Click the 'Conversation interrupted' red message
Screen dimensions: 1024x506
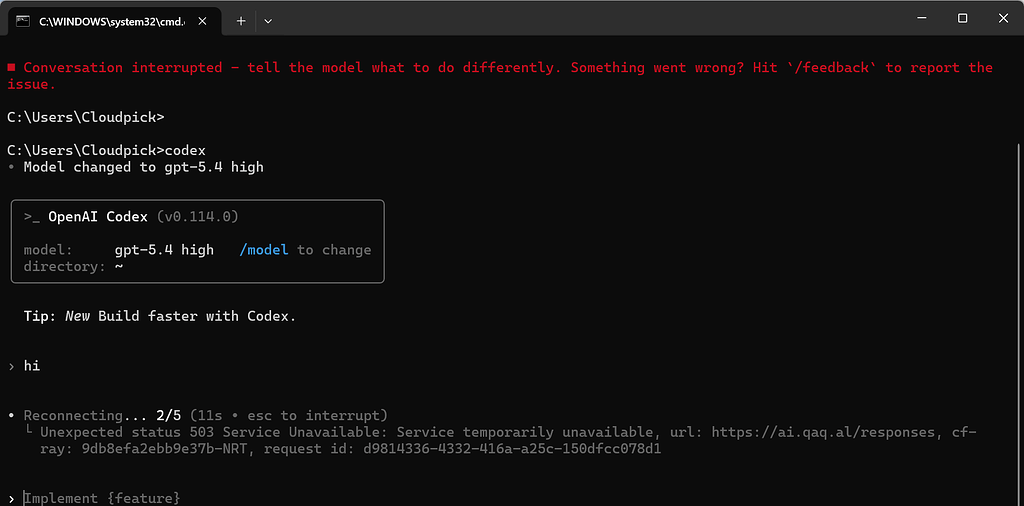pos(500,76)
